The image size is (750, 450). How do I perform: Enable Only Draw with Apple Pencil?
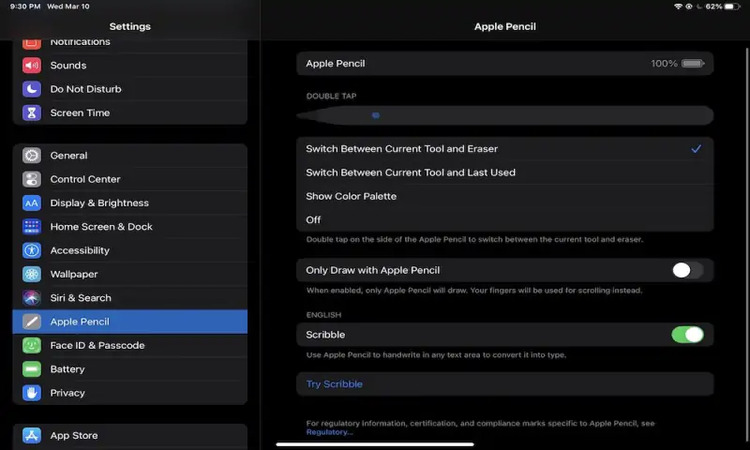(x=686, y=270)
